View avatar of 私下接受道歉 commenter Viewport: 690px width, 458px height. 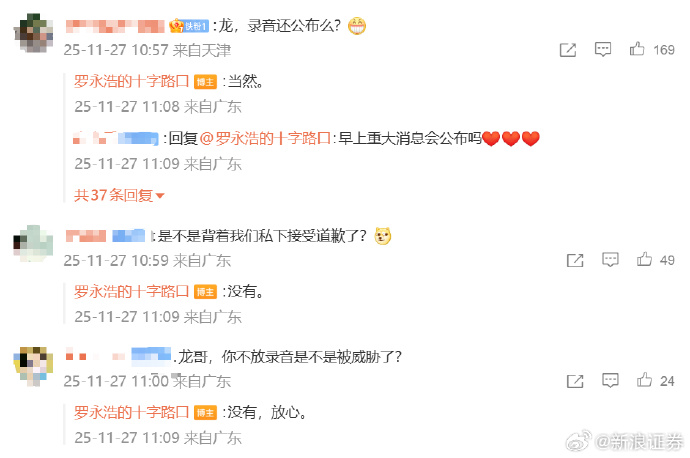(33, 243)
